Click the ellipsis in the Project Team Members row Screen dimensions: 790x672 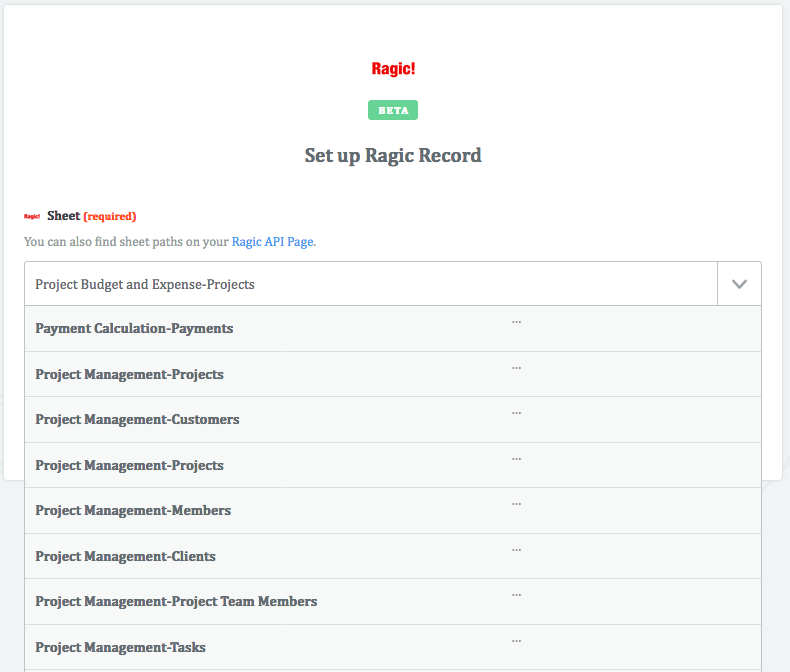[516, 595]
